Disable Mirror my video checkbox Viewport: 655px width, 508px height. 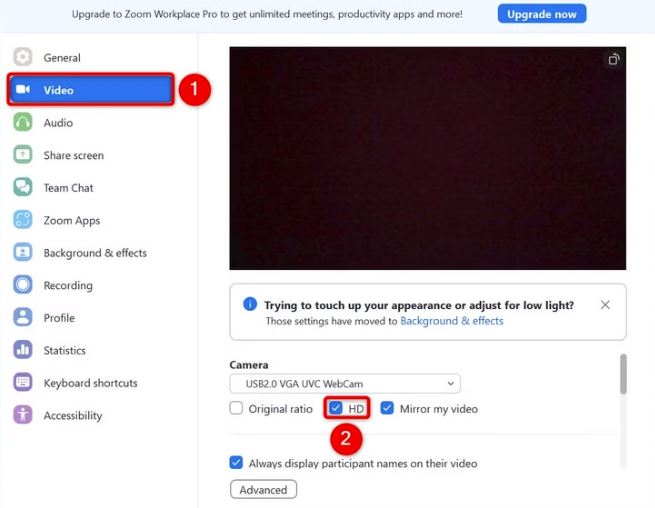coord(387,408)
